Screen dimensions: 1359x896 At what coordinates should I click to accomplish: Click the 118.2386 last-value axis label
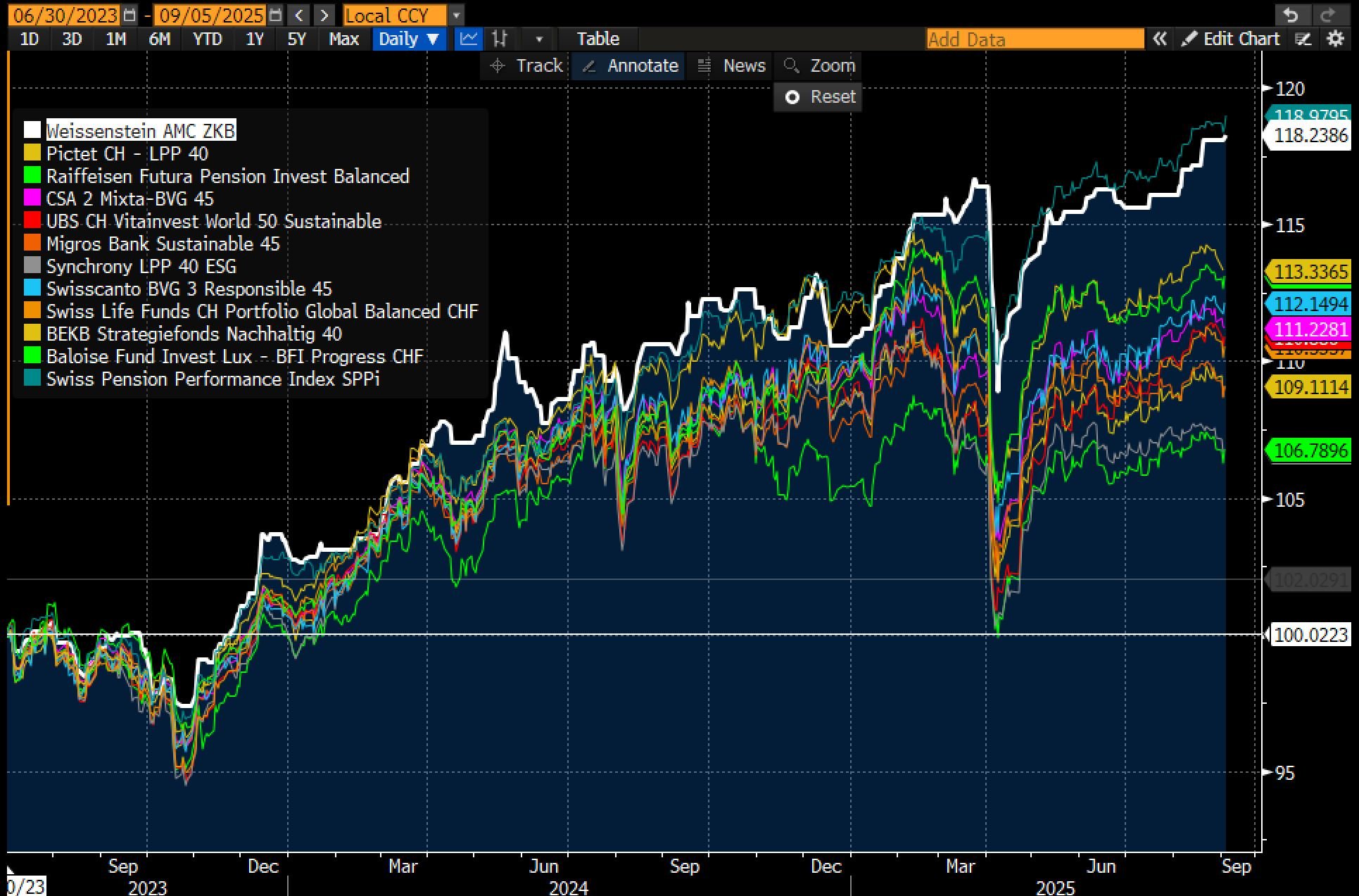[1309, 135]
